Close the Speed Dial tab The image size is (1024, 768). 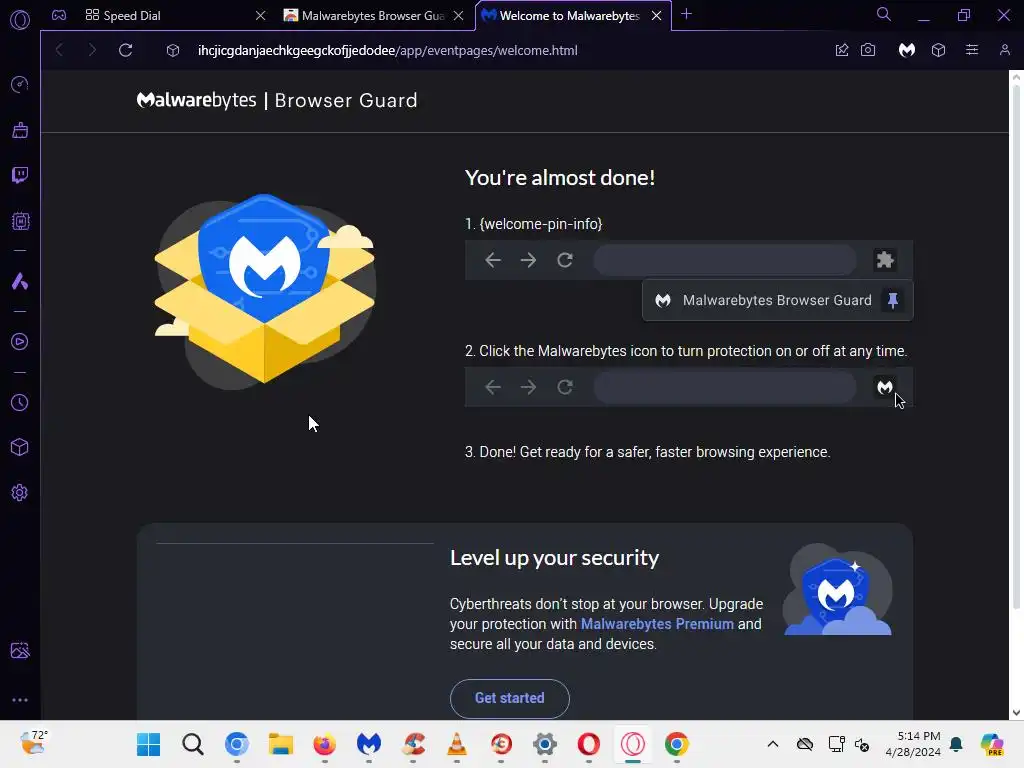(261, 16)
